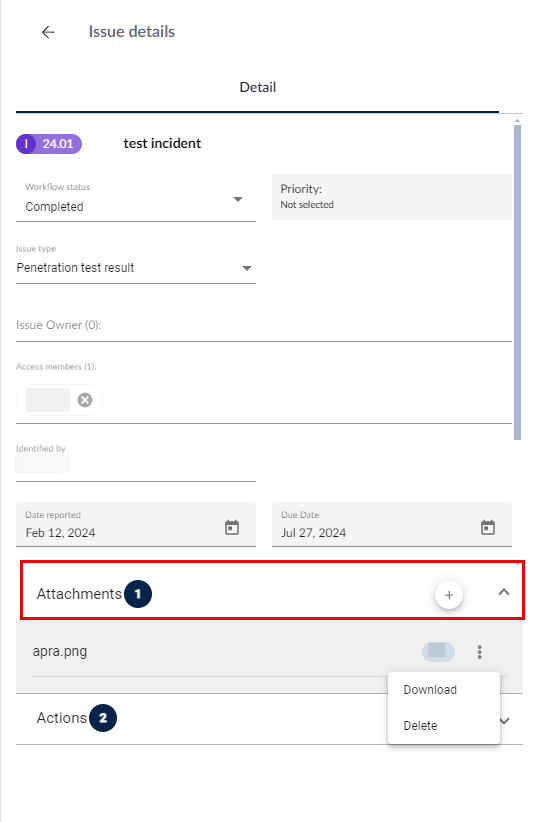Open the Workflow status dropdown
This screenshot has width=537, height=822.
[x=136, y=200]
